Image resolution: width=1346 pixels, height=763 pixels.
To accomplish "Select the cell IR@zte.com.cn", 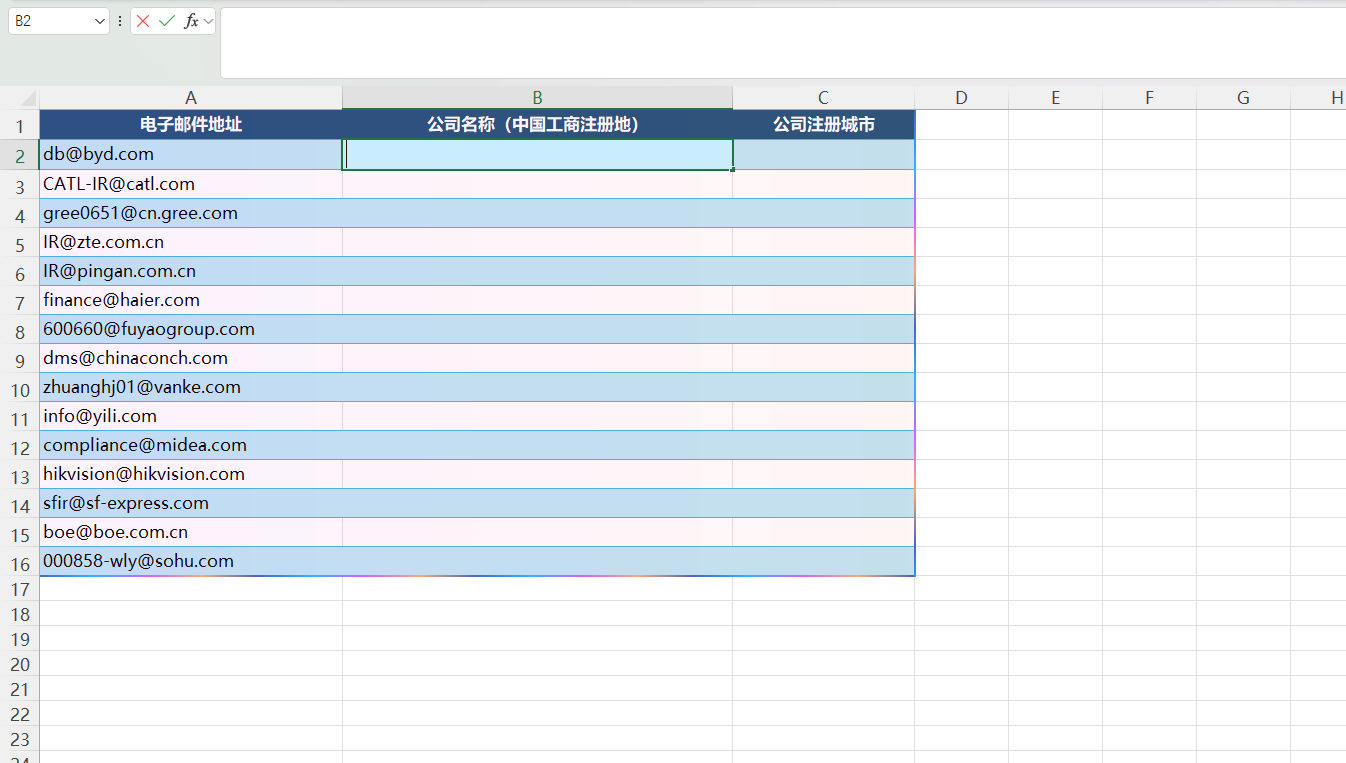I will [x=191, y=242].
